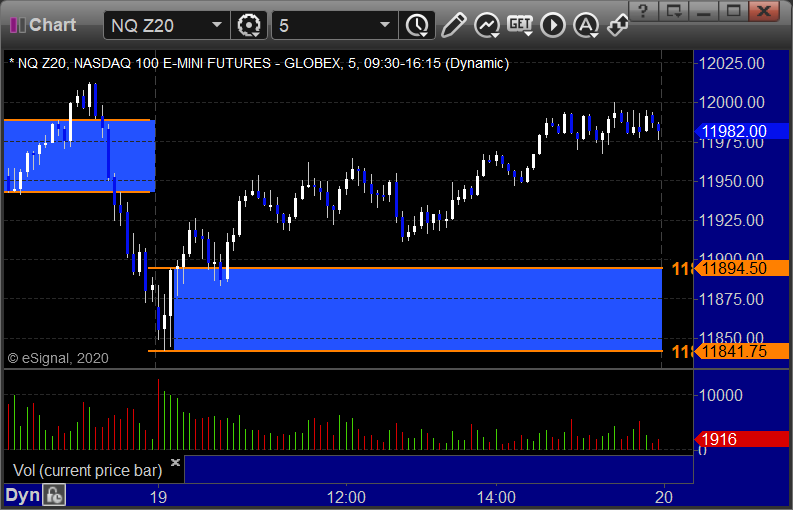793x510 pixels.
Task: Open the studies chart-line icon
Action: pos(487,25)
